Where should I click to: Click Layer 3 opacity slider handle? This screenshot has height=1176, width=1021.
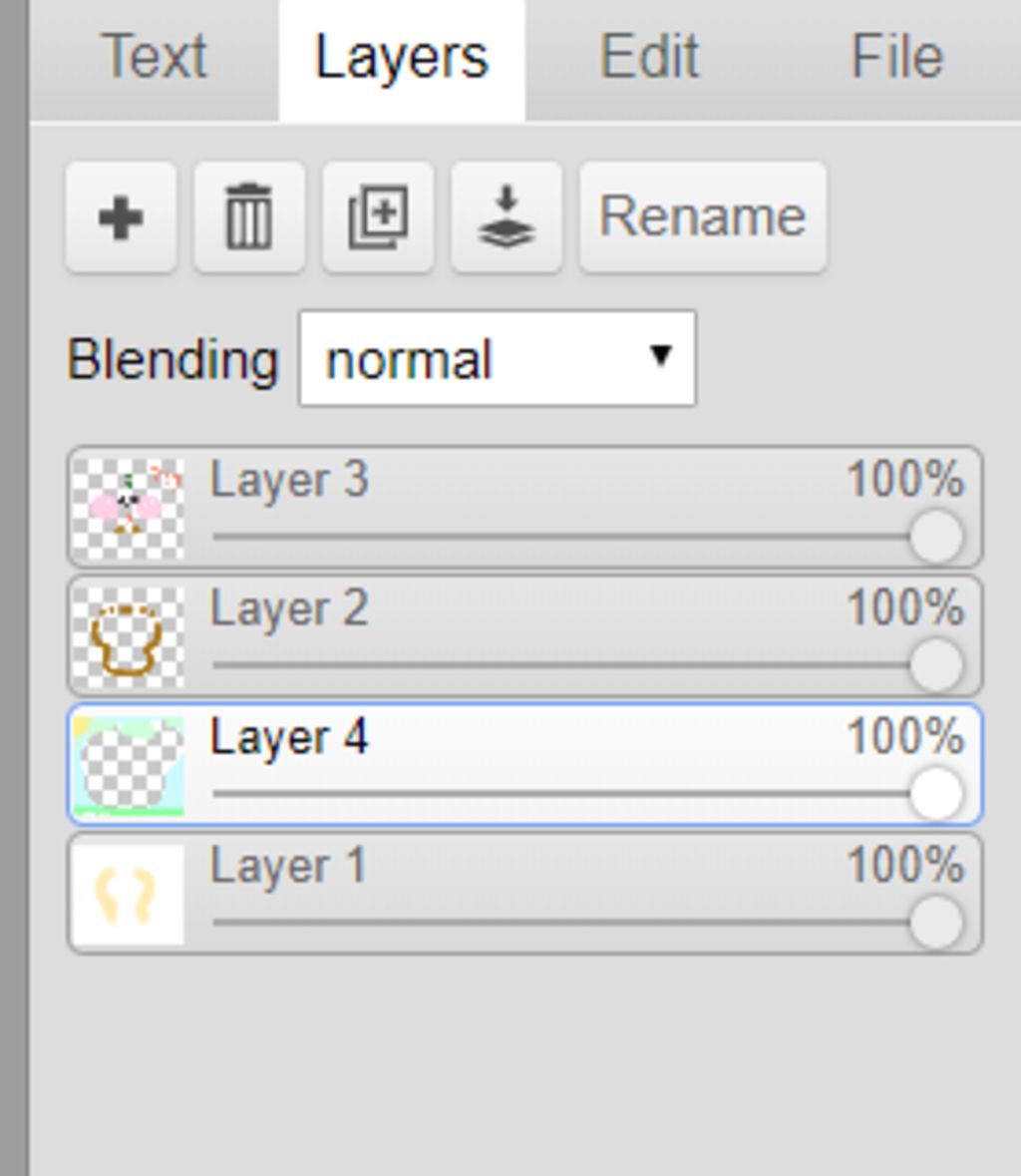coord(935,537)
